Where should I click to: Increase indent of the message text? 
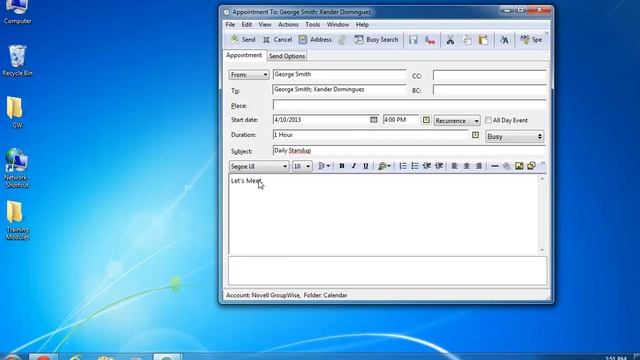(439, 166)
